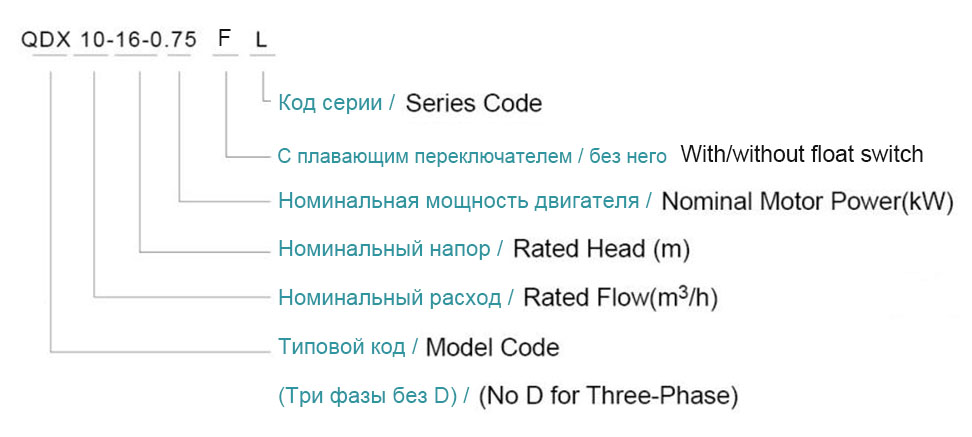Click the number 16 in the model designation
Screen dimensions: 972x437
point(134,43)
